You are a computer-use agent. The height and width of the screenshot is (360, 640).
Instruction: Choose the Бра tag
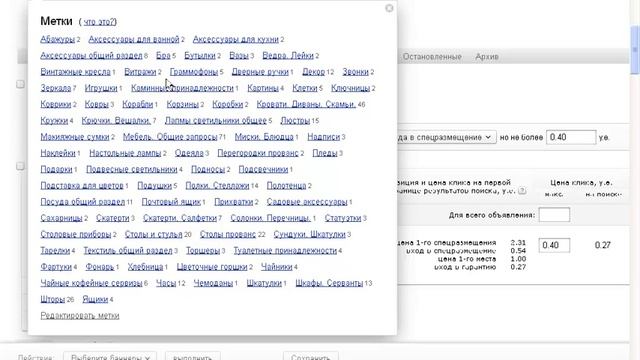tap(163, 56)
